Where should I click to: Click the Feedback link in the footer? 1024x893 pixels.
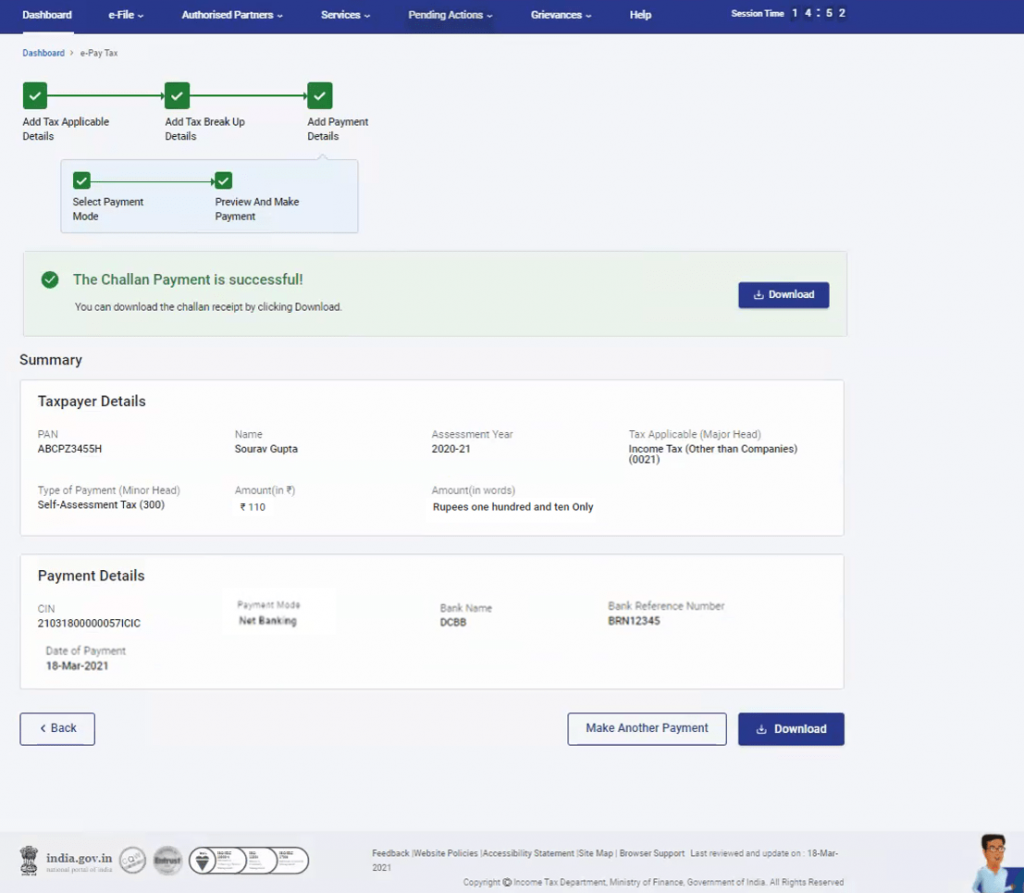point(389,853)
